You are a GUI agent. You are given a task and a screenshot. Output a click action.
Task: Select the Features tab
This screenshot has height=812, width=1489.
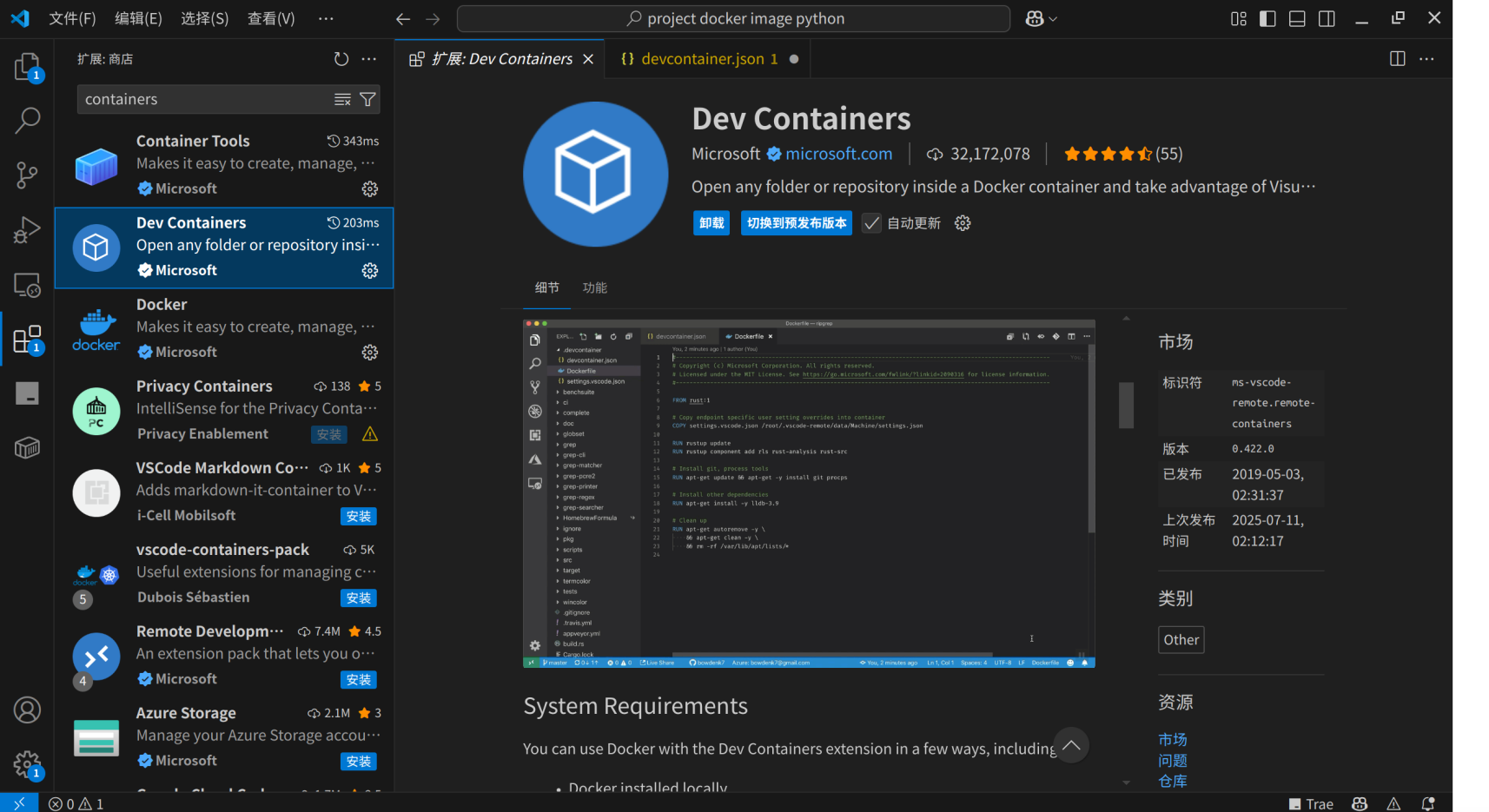pyautogui.click(x=595, y=287)
